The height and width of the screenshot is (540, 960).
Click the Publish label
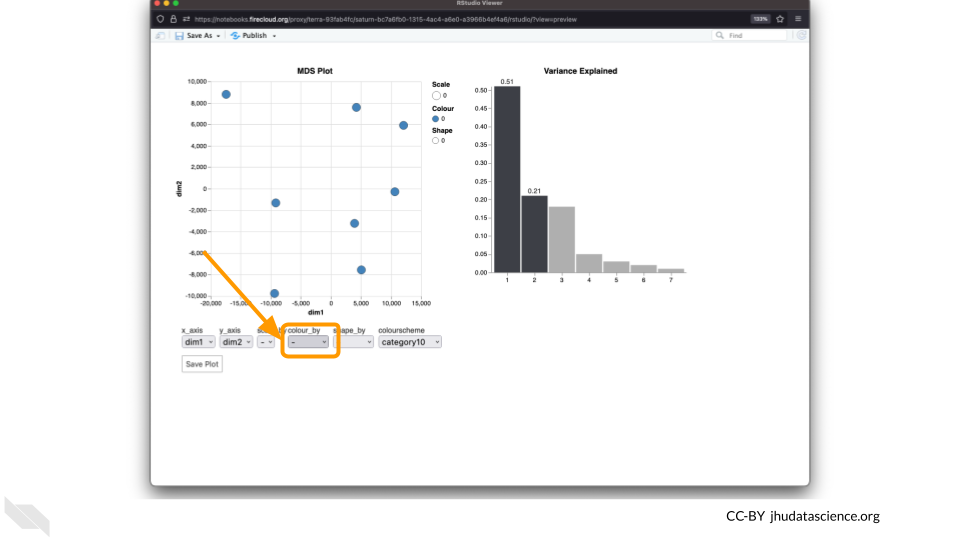pos(255,36)
